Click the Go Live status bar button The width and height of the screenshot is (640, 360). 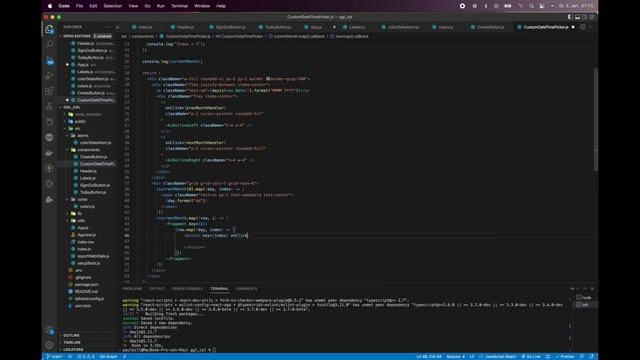pyautogui.click(x=531, y=357)
